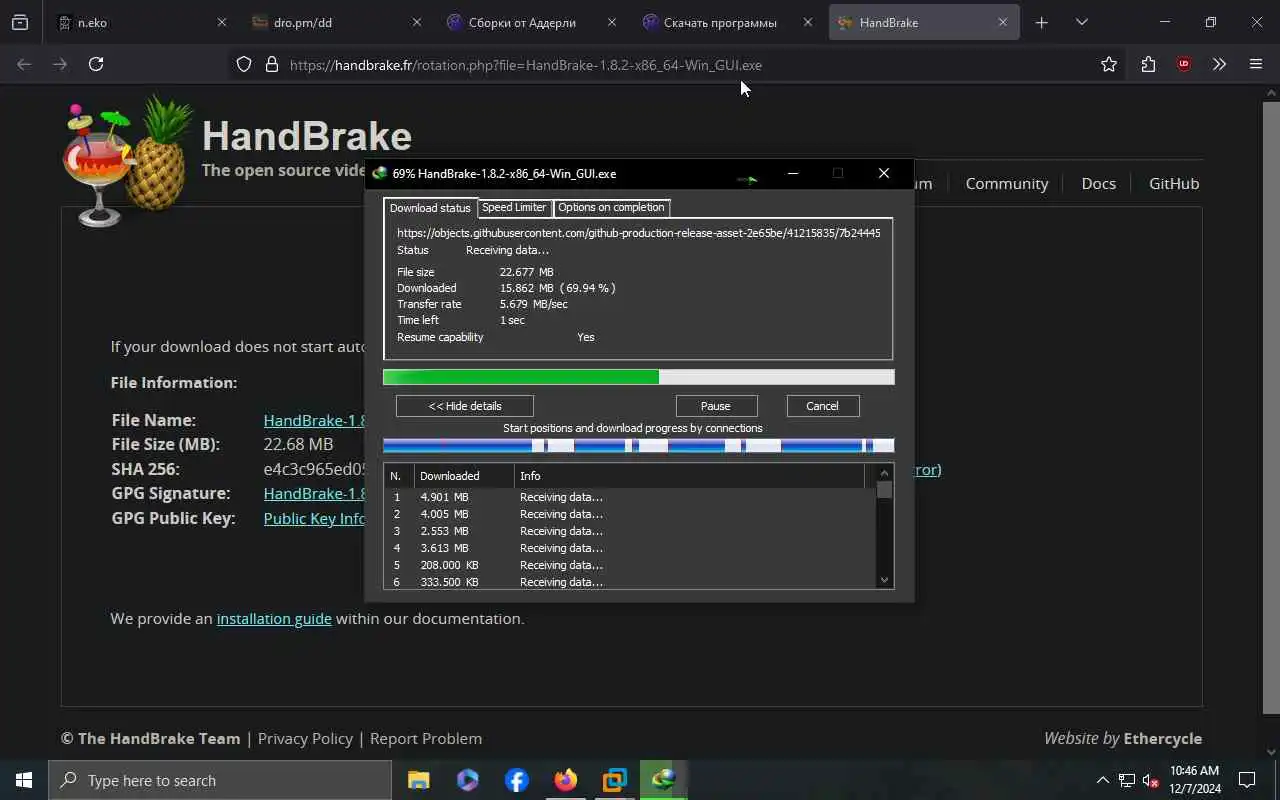Open the Ethercycle footer link
The image size is (1280, 800).
point(1163,739)
